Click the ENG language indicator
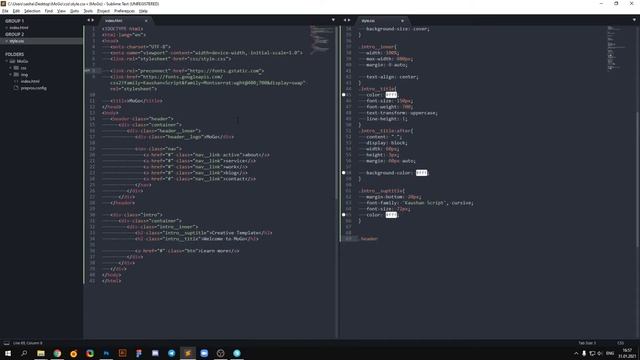 pyautogui.click(x=610, y=353)
